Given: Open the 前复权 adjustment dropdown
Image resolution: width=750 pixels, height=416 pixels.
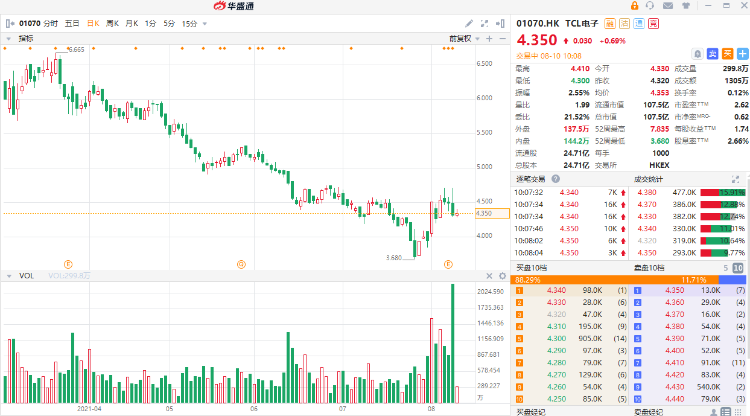Looking at the screenshot, I should click(x=464, y=39).
